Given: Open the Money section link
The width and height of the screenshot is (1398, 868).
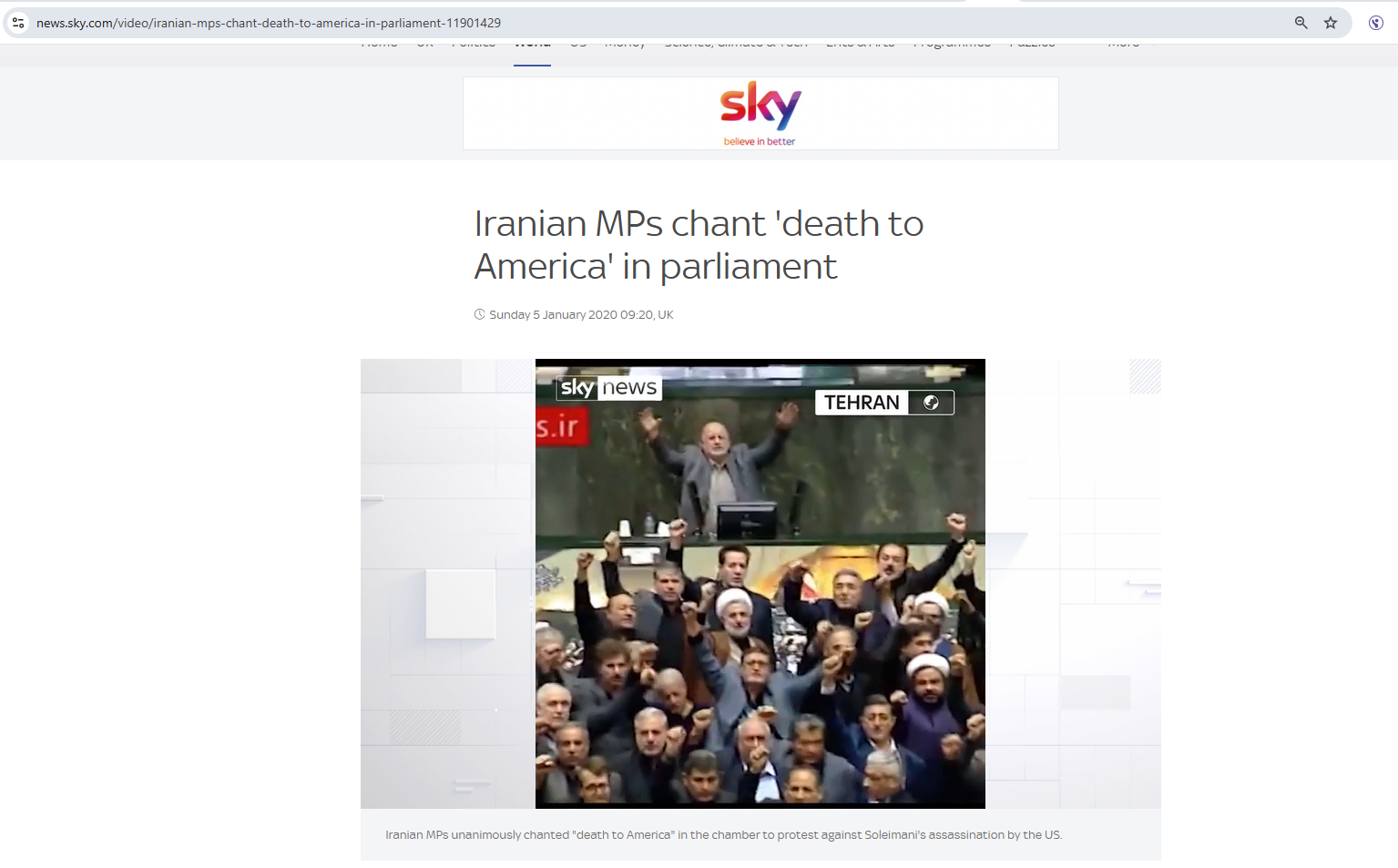Looking at the screenshot, I should coord(625,44).
